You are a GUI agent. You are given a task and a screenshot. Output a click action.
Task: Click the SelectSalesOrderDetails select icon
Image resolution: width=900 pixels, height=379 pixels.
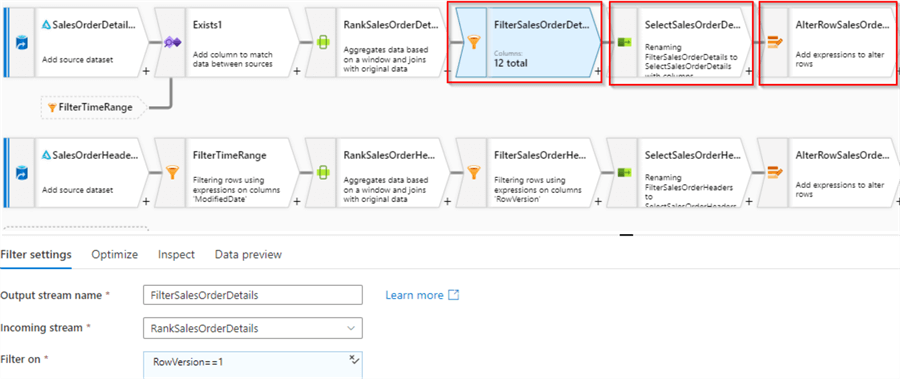tap(624, 42)
